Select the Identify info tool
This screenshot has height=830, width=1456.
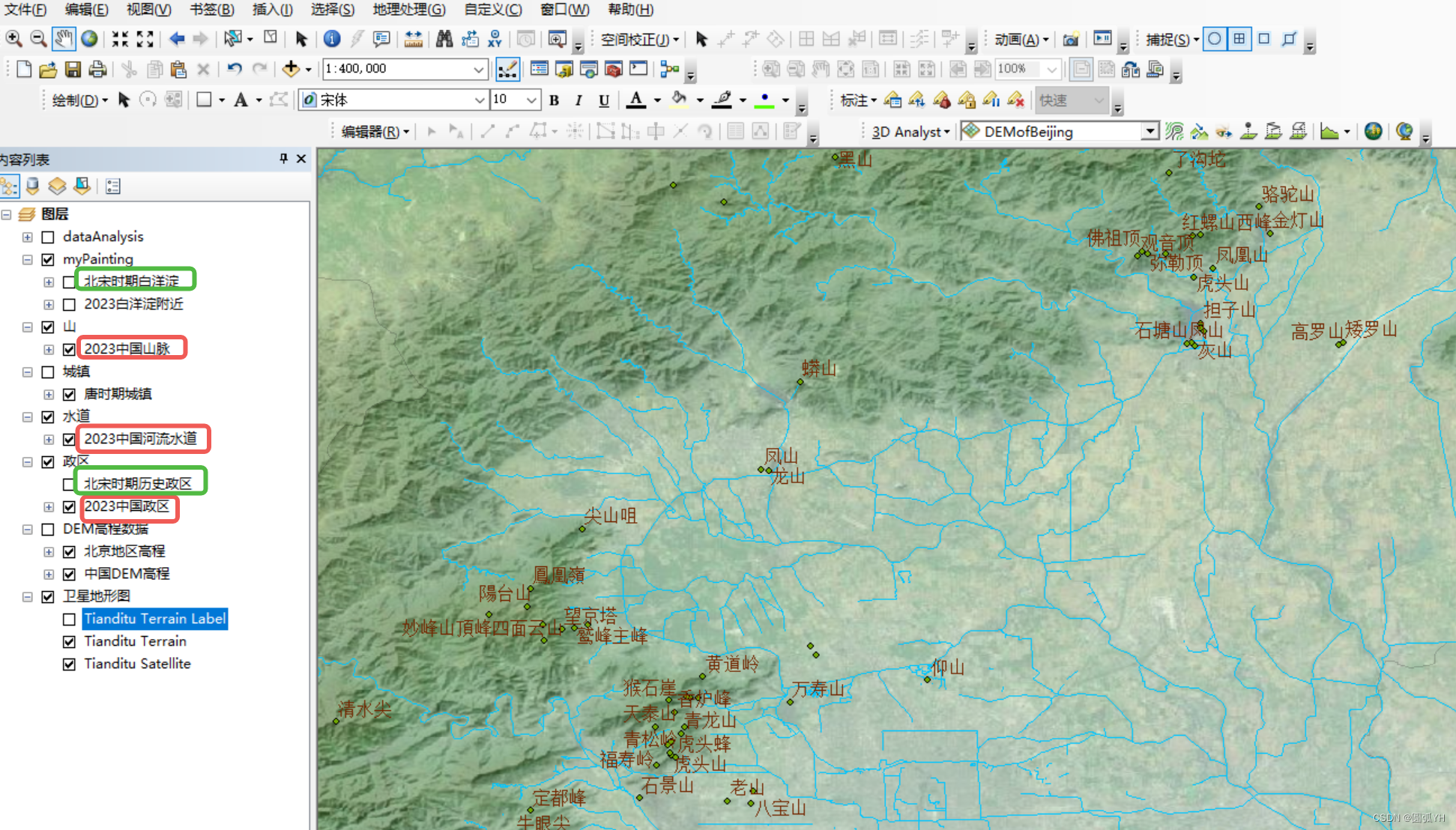click(331, 39)
